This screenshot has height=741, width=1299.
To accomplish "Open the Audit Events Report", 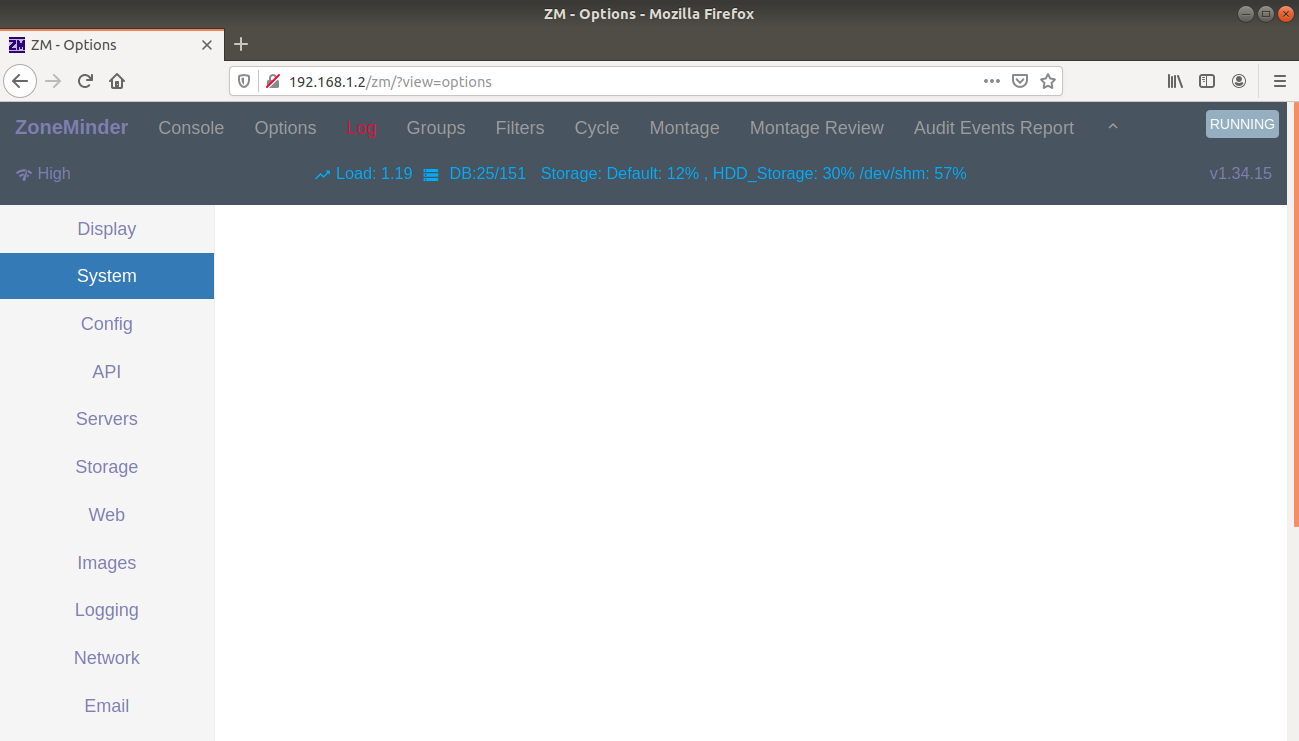I will pyautogui.click(x=994, y=128).
